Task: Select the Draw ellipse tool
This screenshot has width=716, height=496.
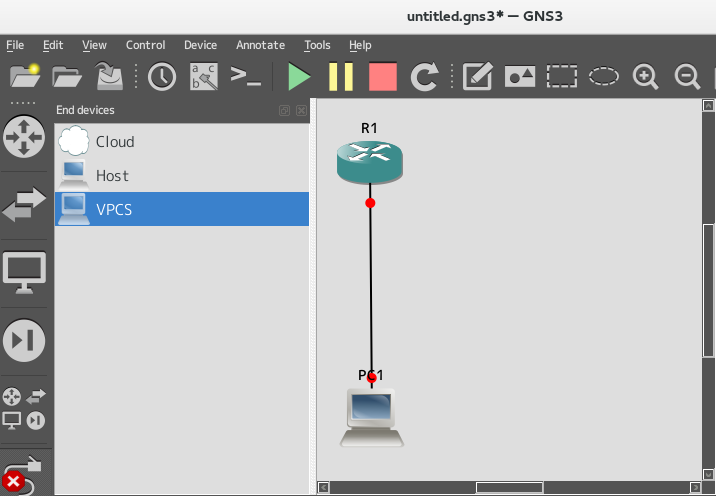Action: pos(604,76)
